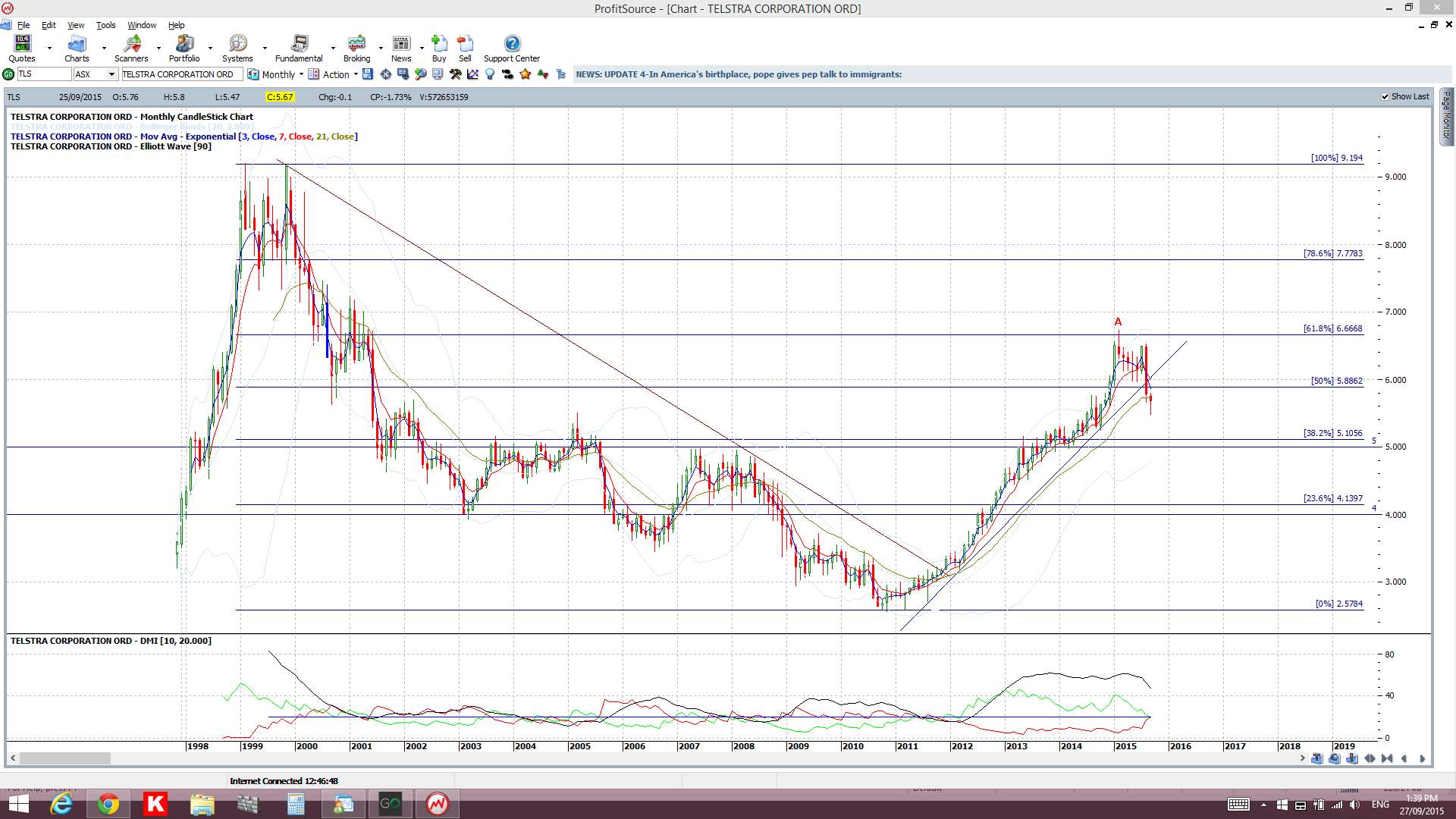
Task: Click the chart text tool icon at bottom
Action: (1317, 758)
